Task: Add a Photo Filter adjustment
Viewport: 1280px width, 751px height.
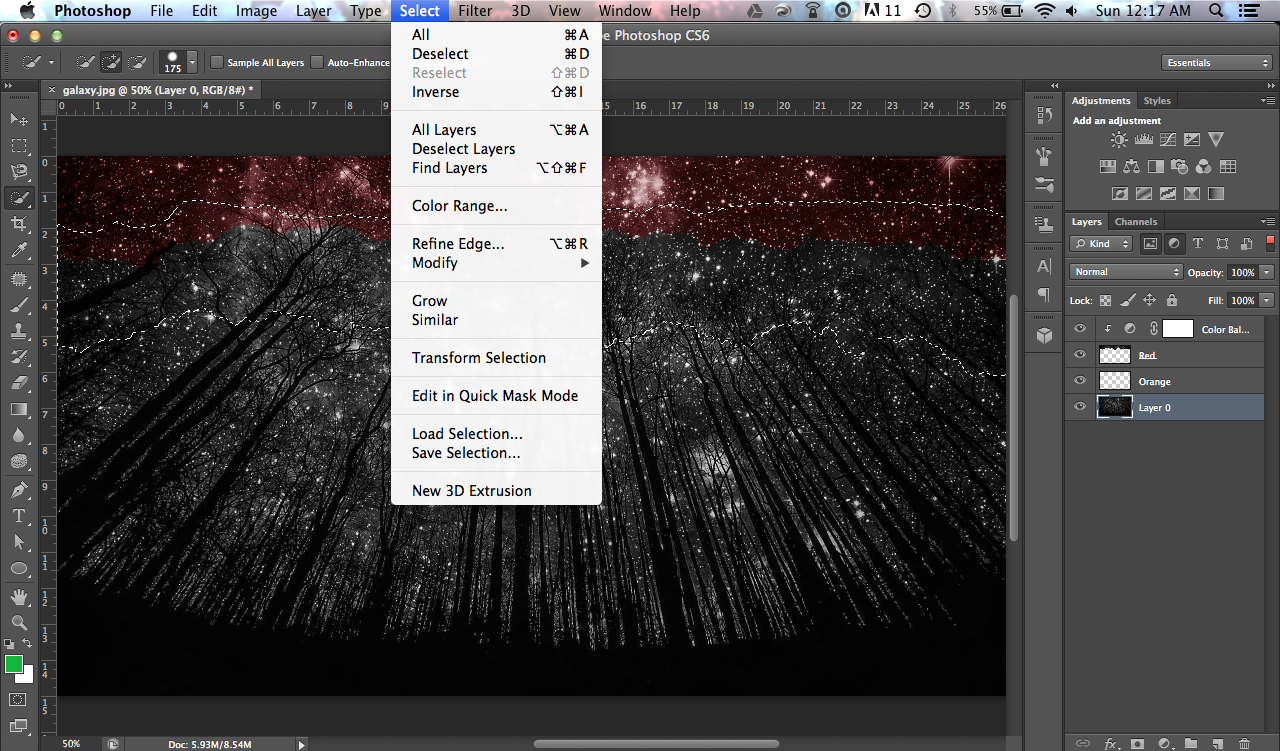Action: pos(1180,167)
